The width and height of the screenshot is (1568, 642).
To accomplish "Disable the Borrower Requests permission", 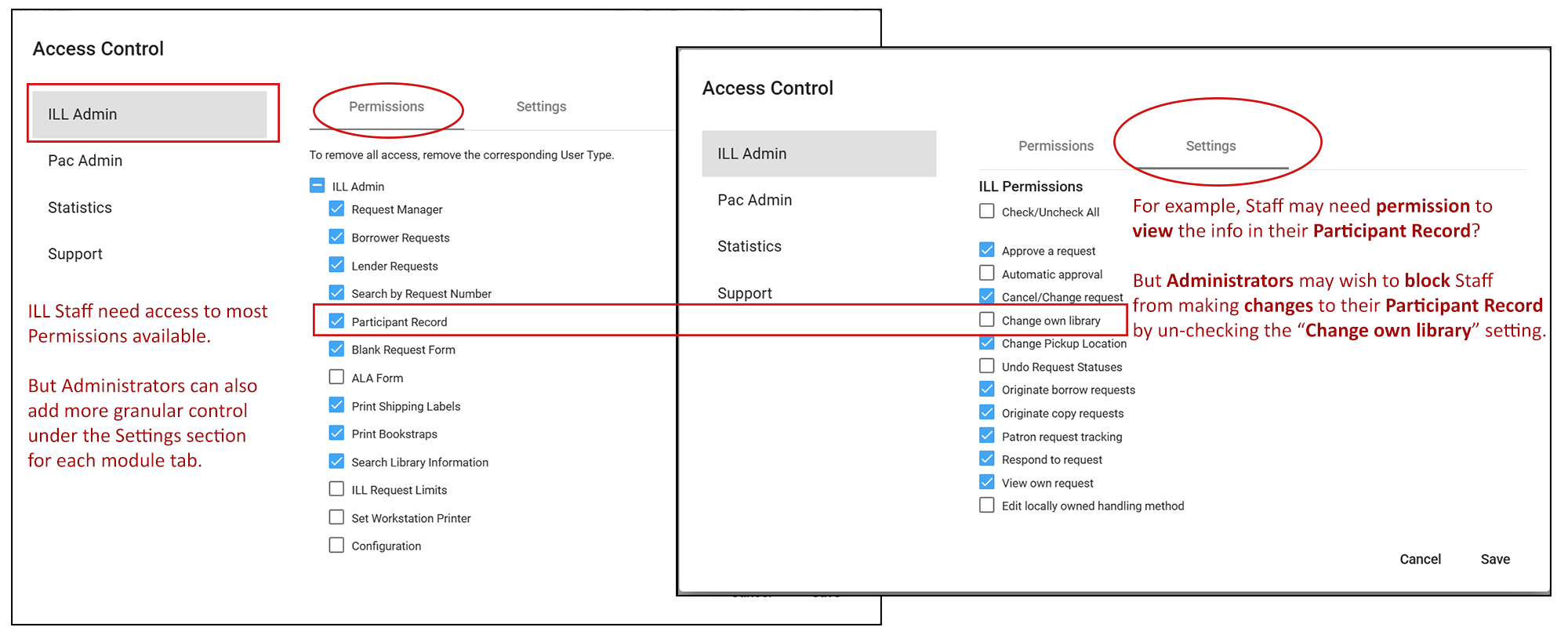I will [337, 238].
